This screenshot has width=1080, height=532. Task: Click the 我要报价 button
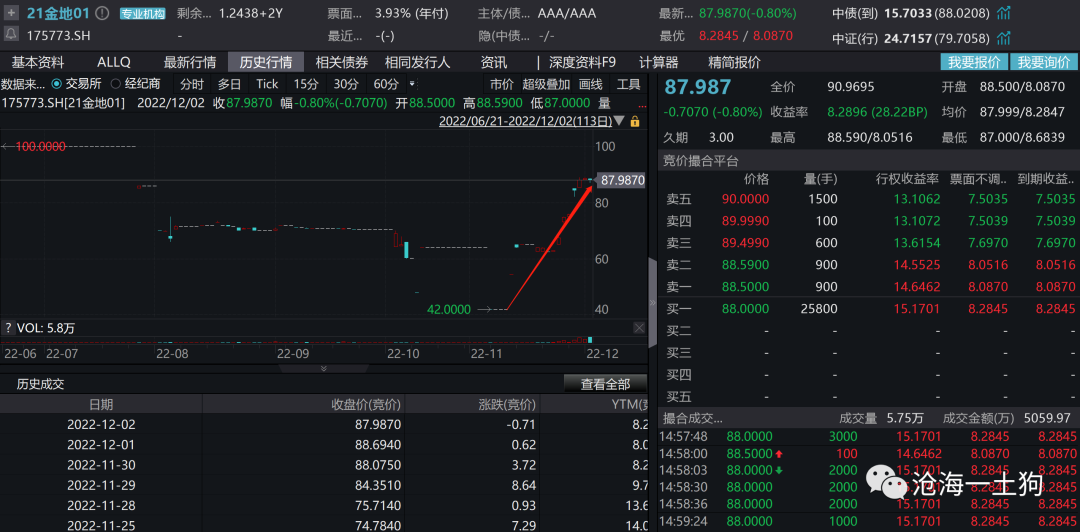click(x=973, y=62)
